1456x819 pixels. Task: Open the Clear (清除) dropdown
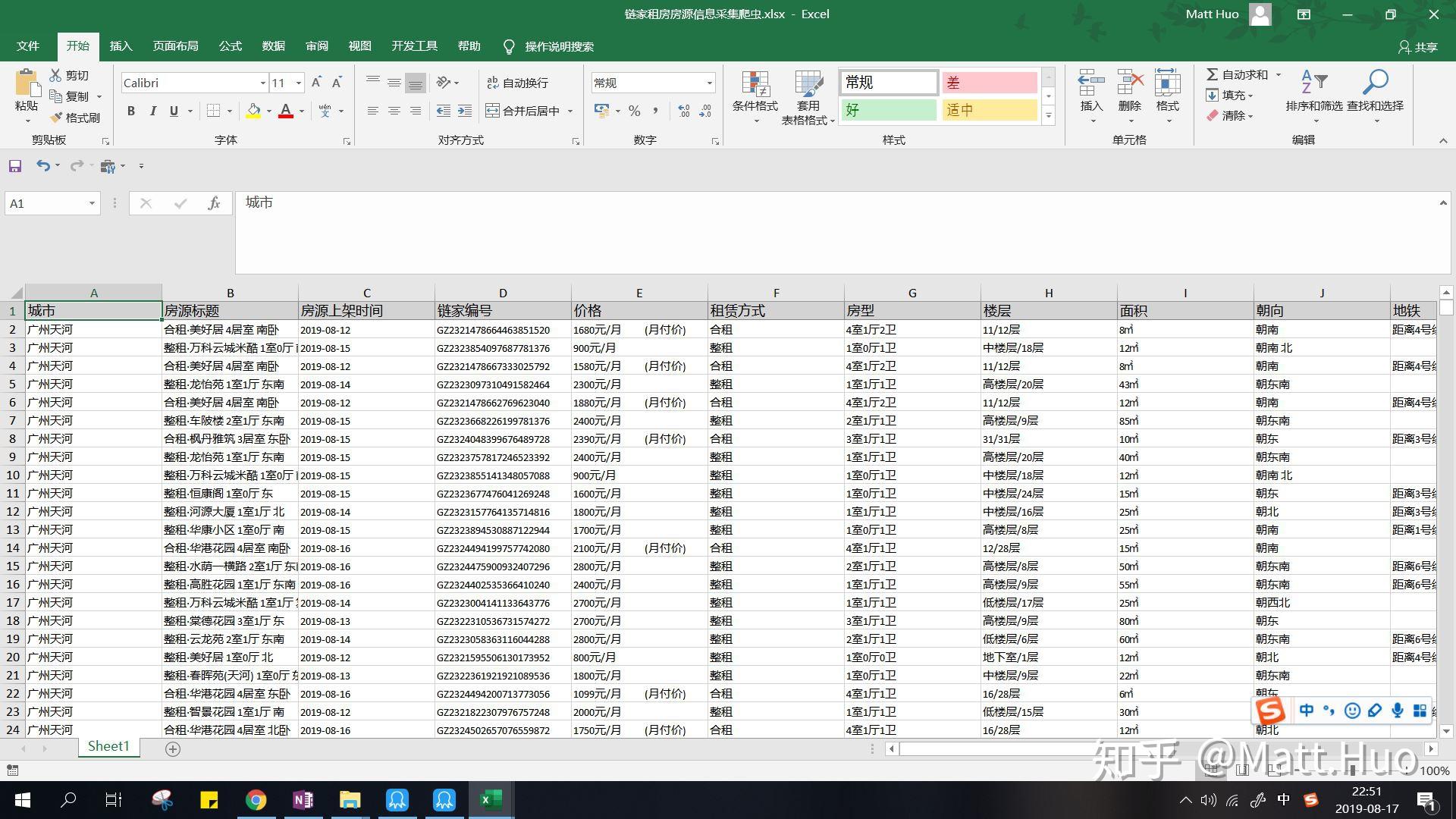(1230, 115)
